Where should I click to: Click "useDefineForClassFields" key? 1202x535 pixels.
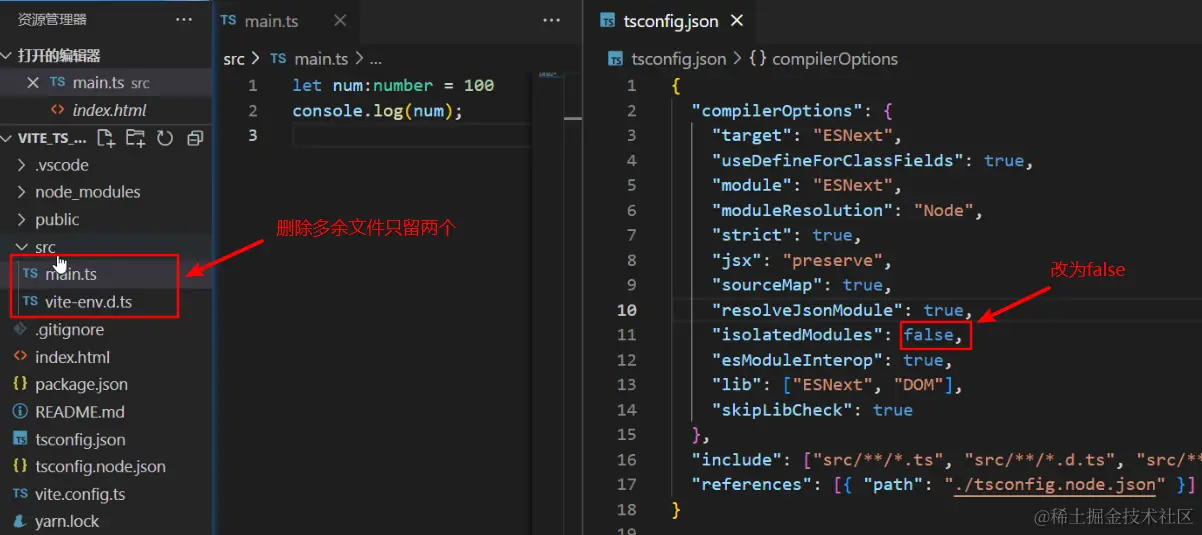839,160
